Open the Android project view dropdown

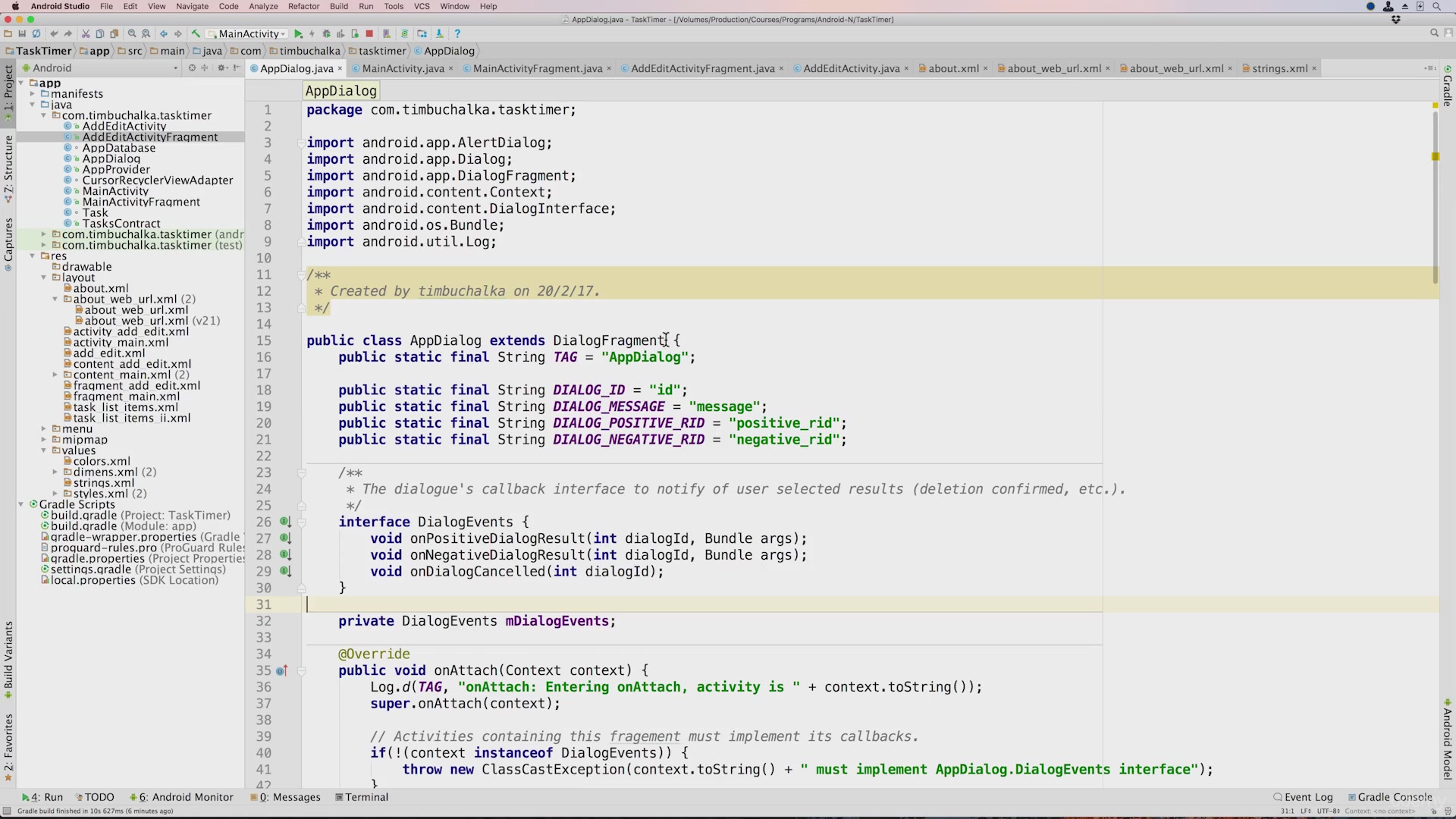[105, 68]
